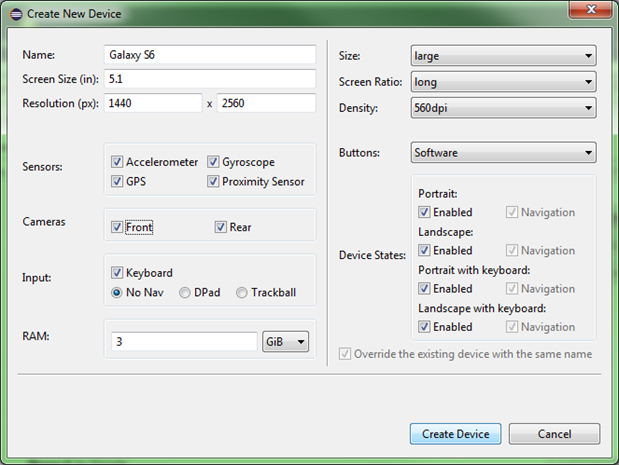This screenshot has height=465, width=619.
Task: Toggle the Proximity Sensor checkbox
Action: pos(213,181)
